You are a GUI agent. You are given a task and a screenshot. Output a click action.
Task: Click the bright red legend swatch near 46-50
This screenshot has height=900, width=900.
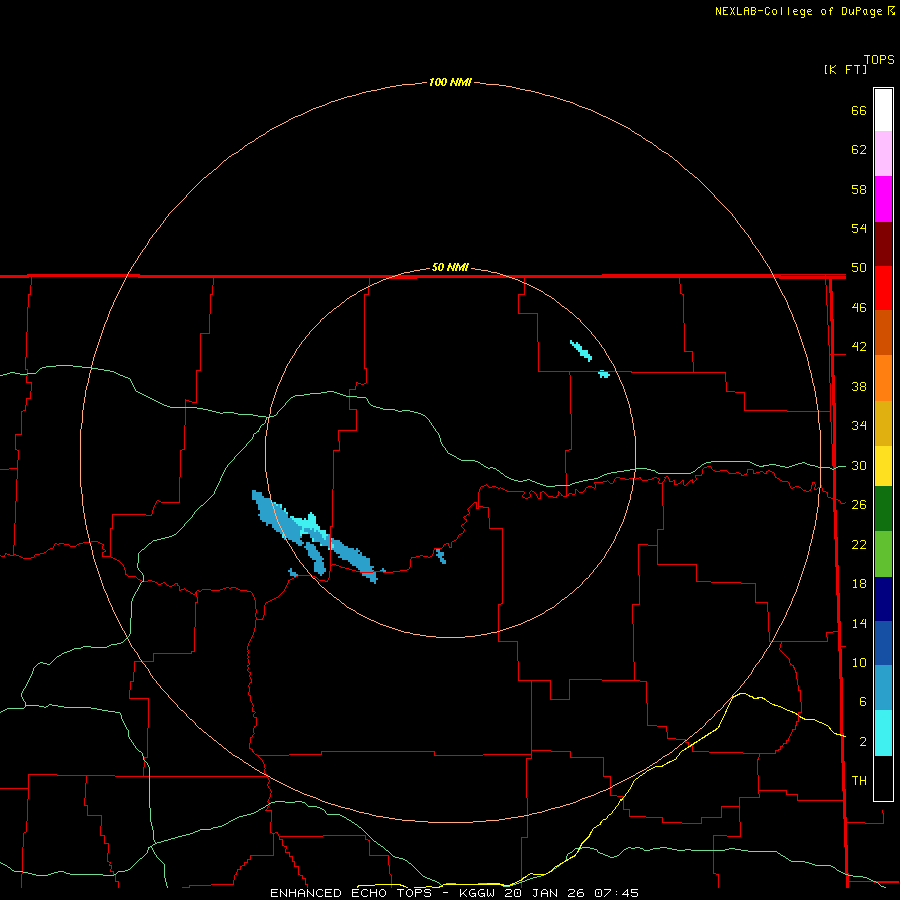pos(883,288)
